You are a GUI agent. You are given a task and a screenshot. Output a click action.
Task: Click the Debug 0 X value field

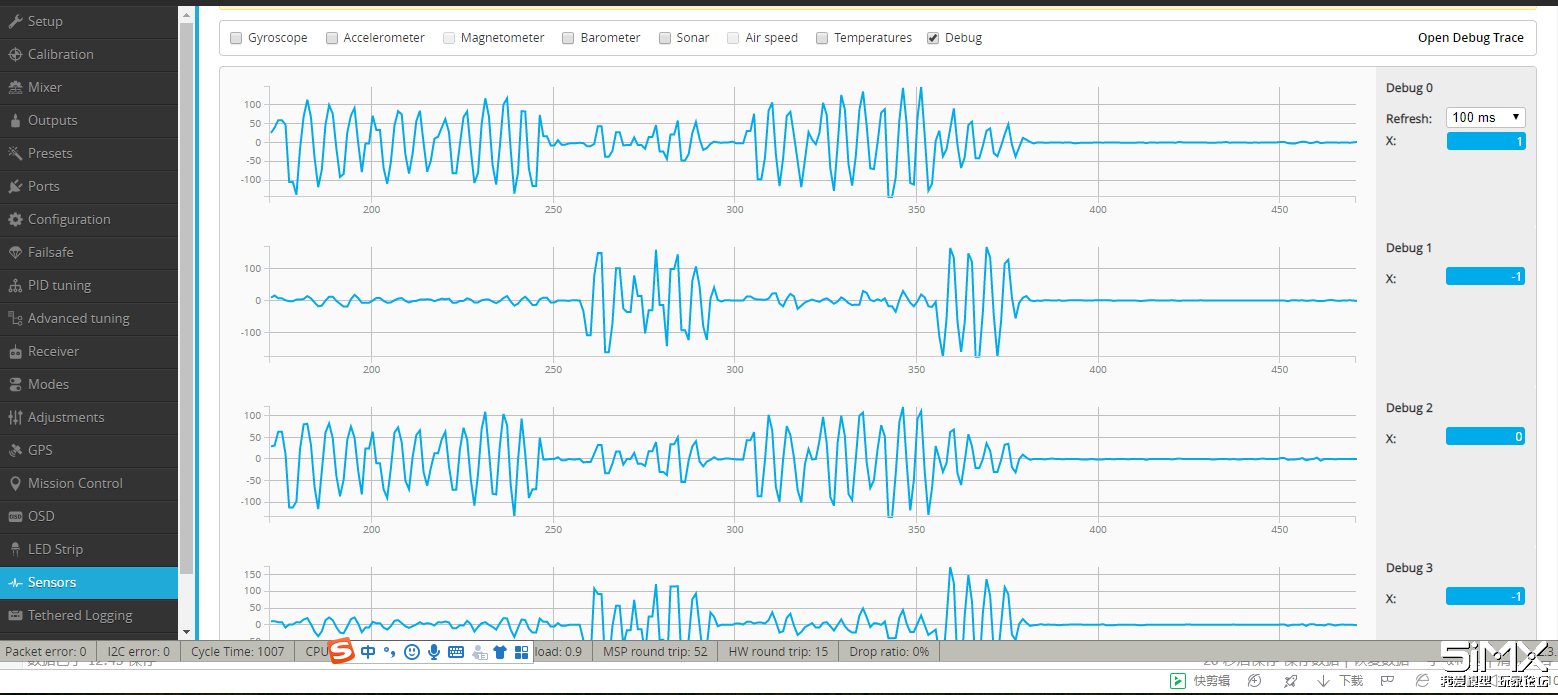pyautogui.click(x=1486, y=141)
